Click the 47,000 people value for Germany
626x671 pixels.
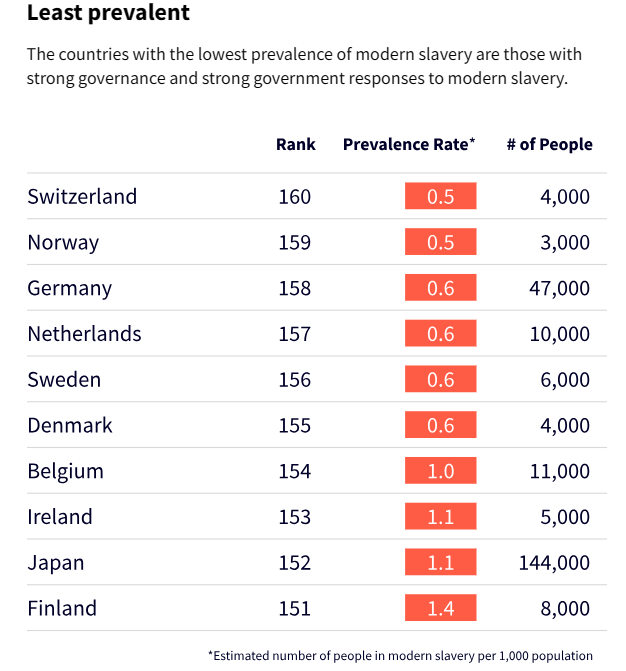(559, 288)
